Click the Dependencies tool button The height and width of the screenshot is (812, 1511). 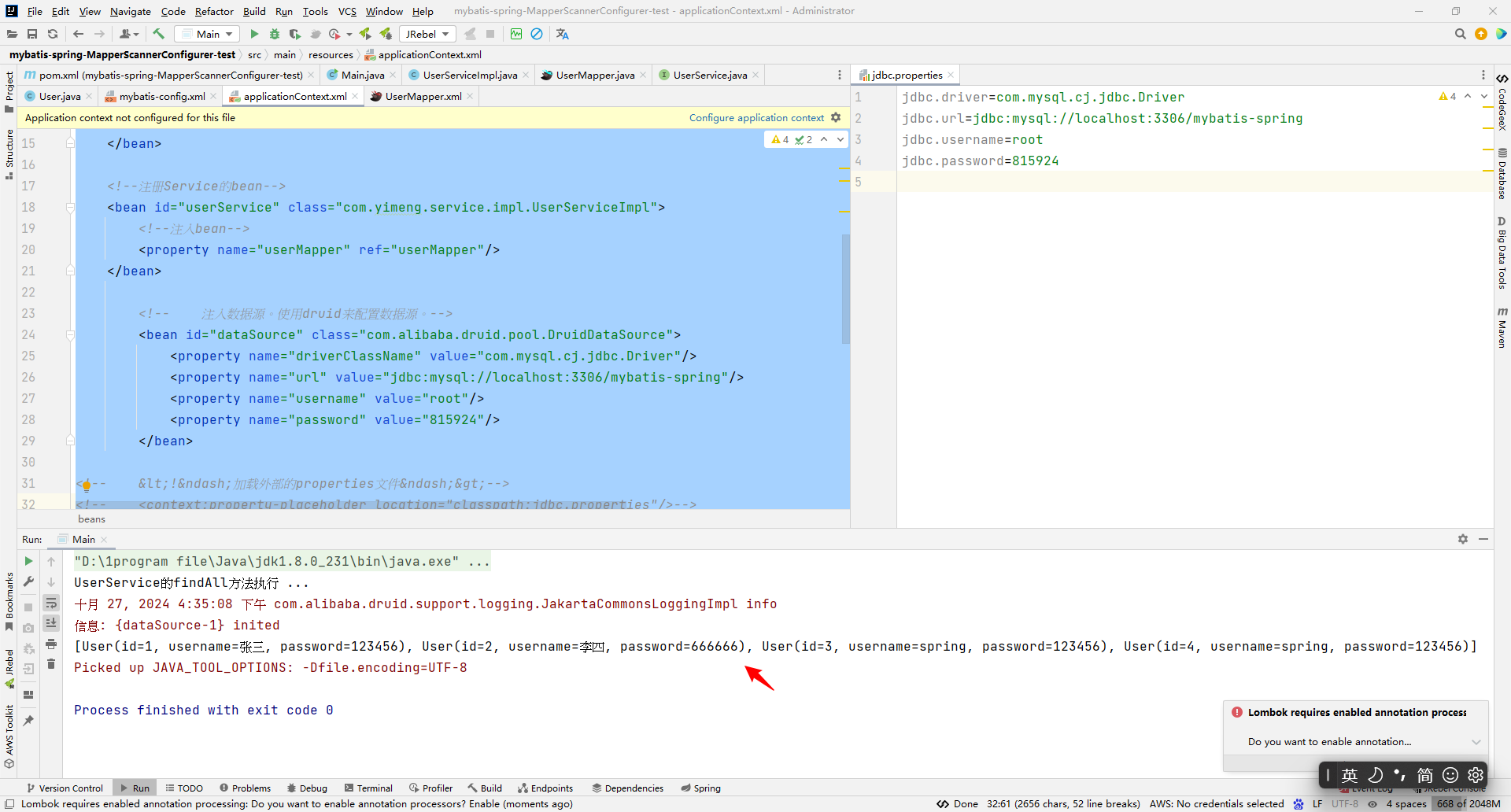[x=627, y=788]
